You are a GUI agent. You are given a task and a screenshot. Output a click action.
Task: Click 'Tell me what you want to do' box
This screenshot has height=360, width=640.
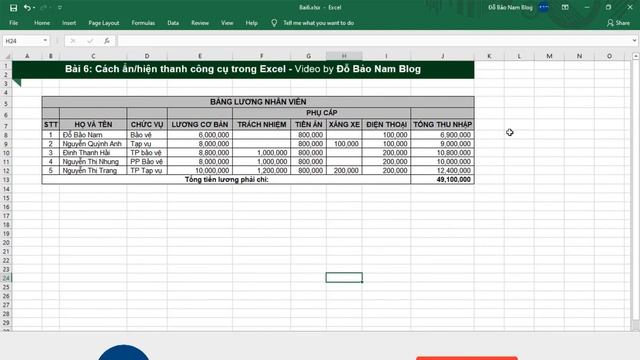(x=319, y=23)
